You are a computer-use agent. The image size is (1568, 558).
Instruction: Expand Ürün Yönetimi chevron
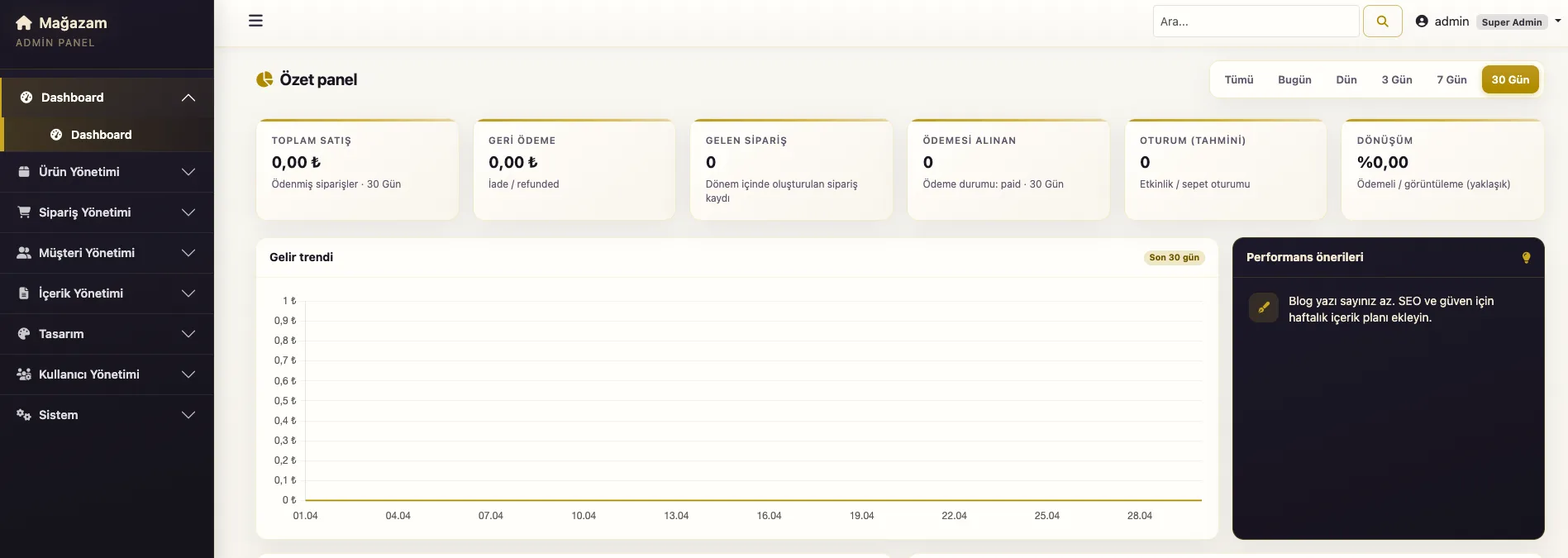188,172
